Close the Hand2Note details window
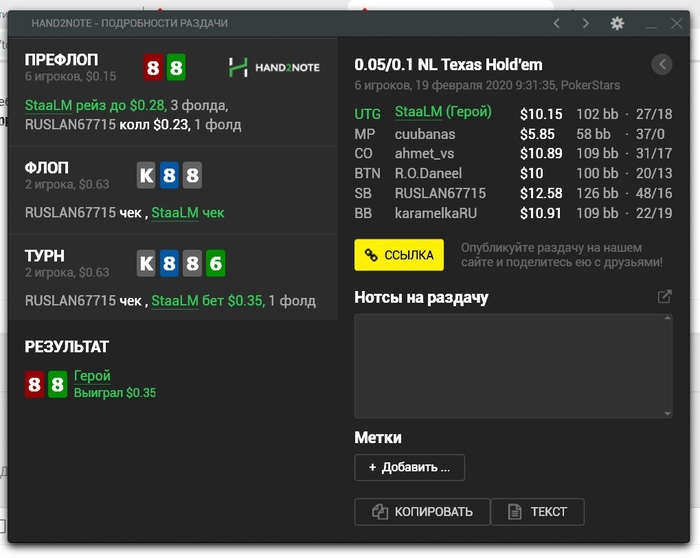 pyautogui.click(x=677, y=23)
